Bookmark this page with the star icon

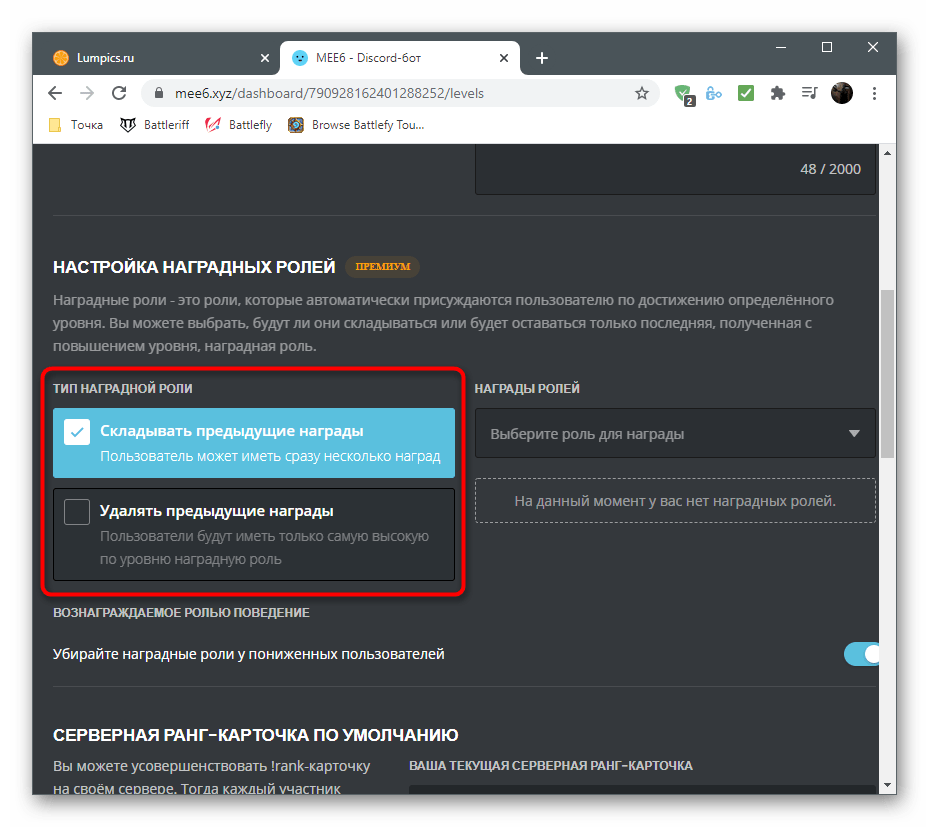pyautogui.click(x=642, y=93)
